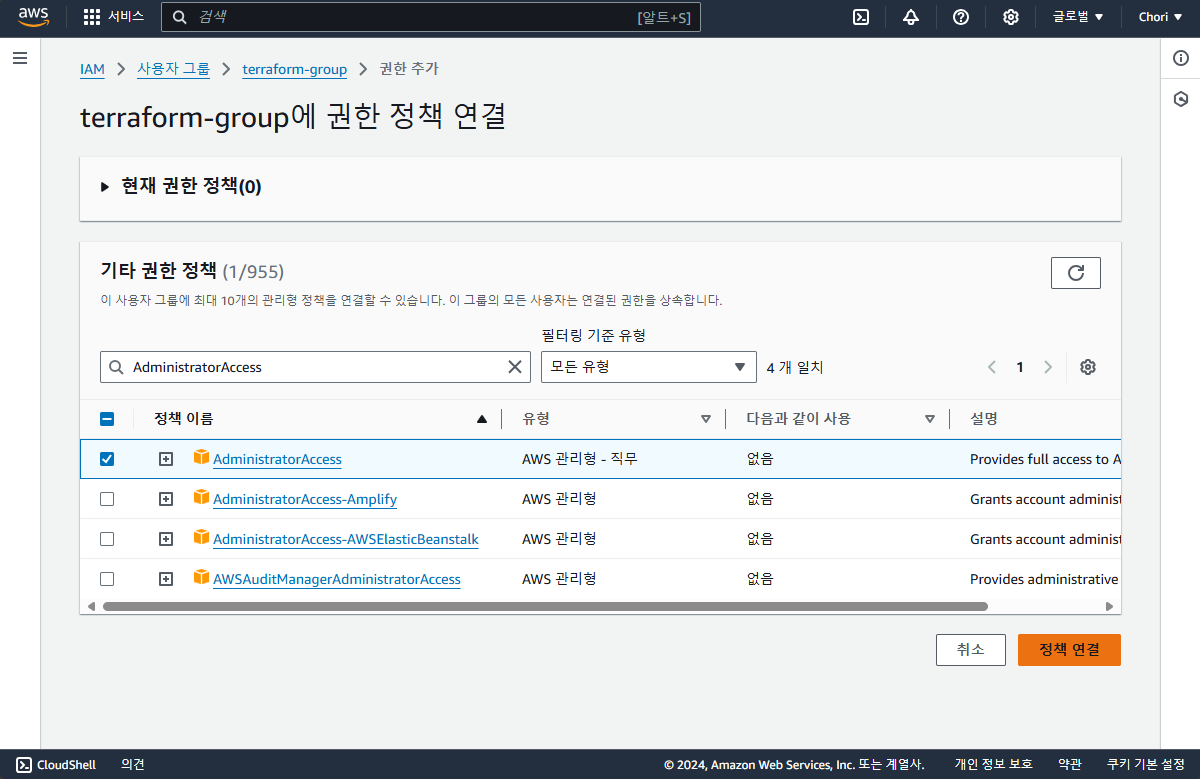Open the Feedback link in footer
The height and width of the screenshot is (779, 1200).
click(133, 765)
